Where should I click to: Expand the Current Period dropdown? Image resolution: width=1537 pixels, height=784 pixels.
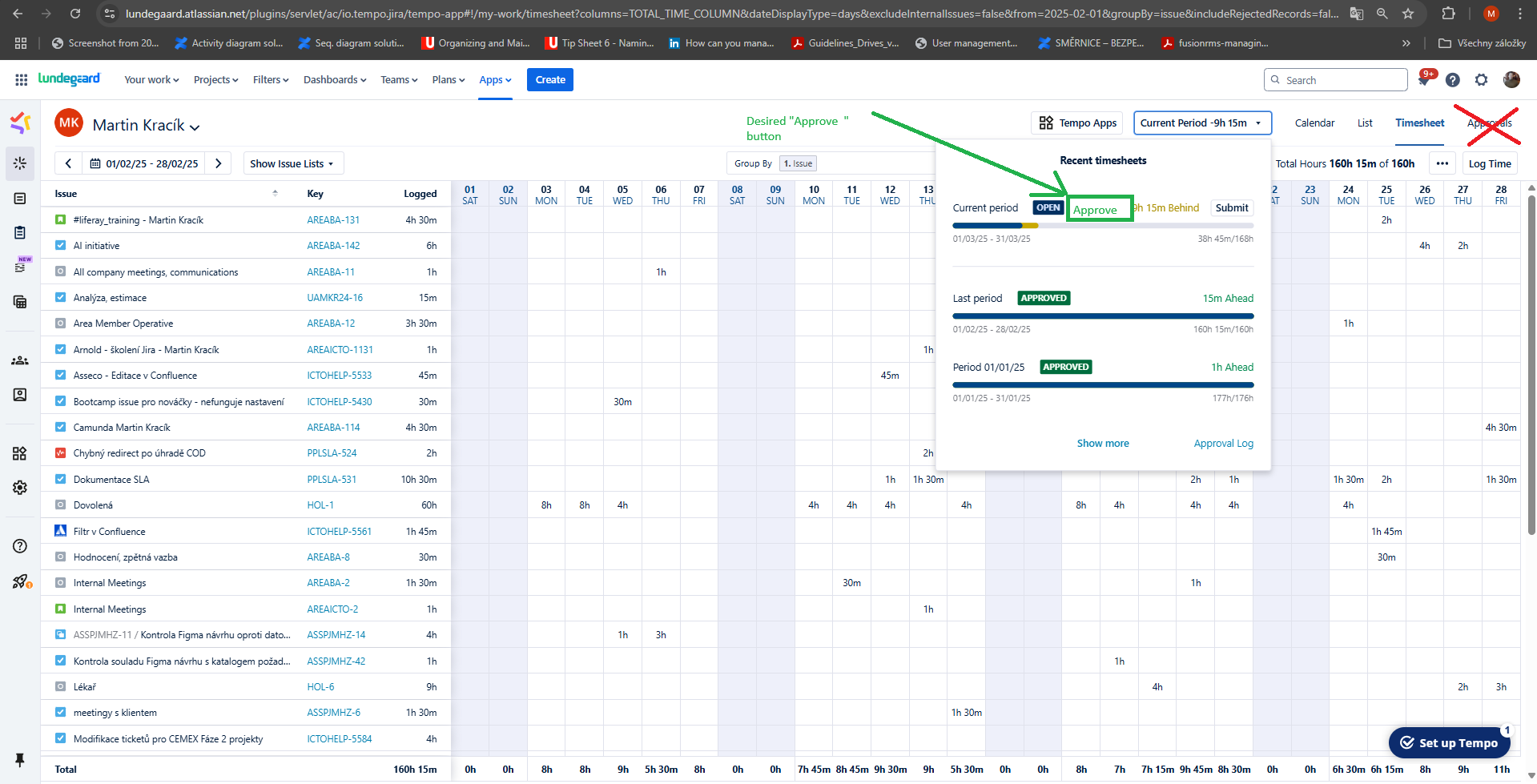coord(1201,123)
